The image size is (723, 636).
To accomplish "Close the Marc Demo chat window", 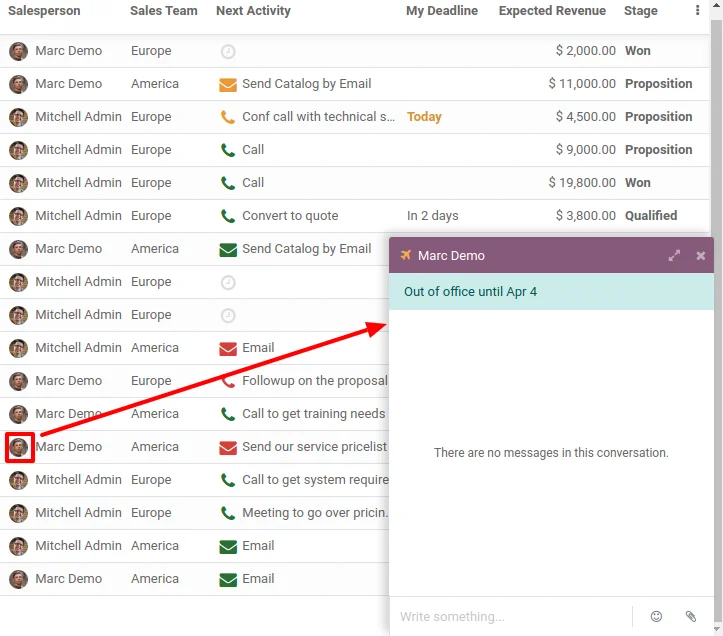I will click(x=700, y=256).
